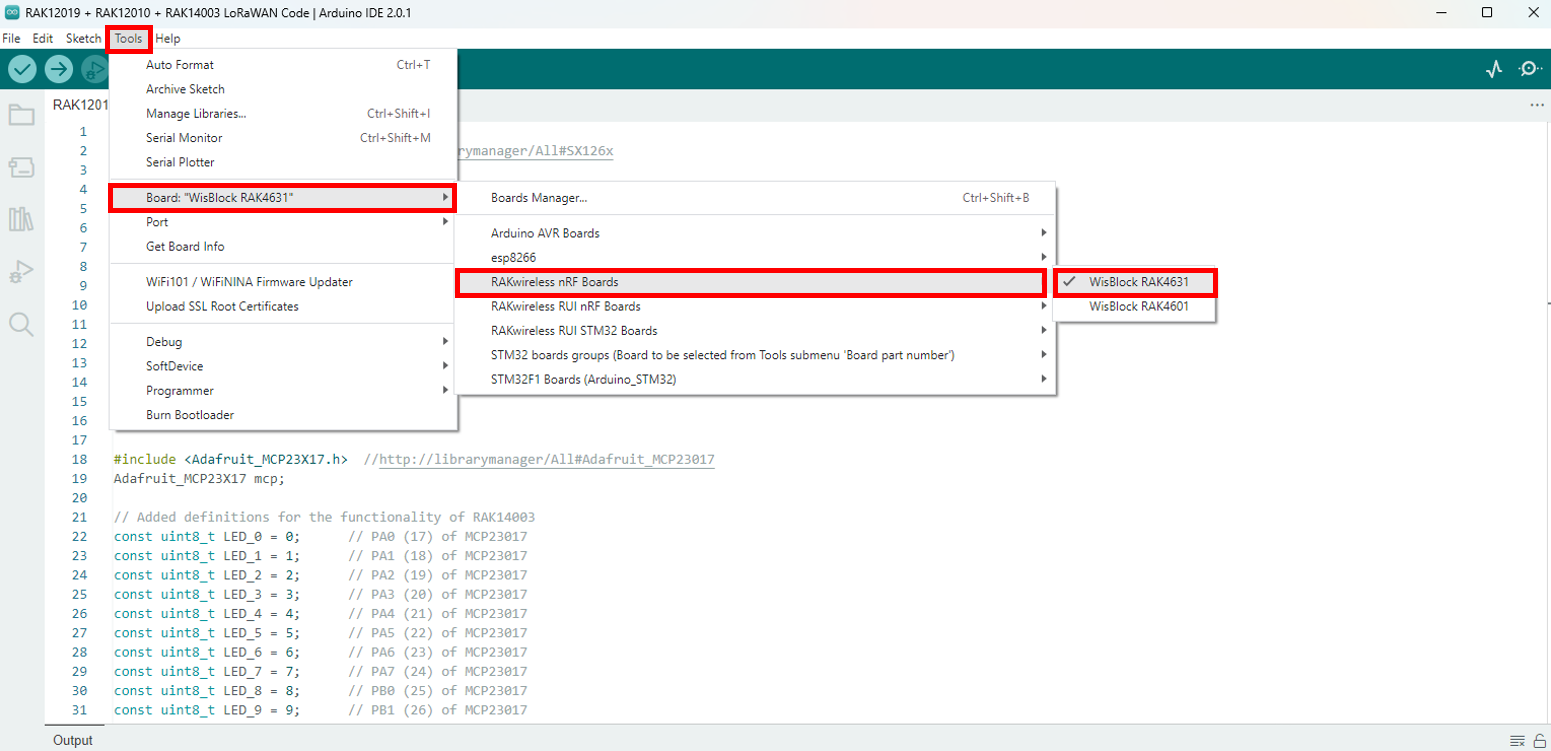This screenshot has width=1551, height=751.
Task: Follow the Adafruit_MCP23017 library manager link
Action: pos(547,460)
